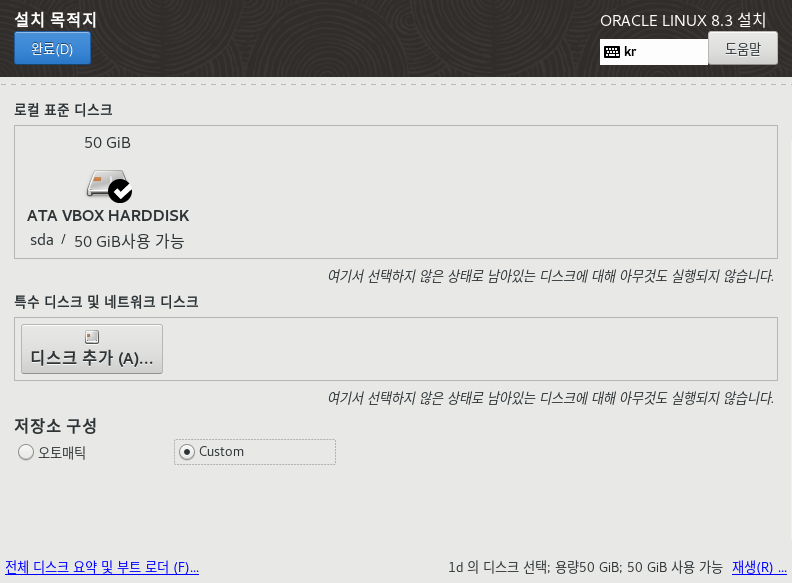Screen dimensions: 792x583
Task: Click the 완료(D) done button
Action: point(53,48)
